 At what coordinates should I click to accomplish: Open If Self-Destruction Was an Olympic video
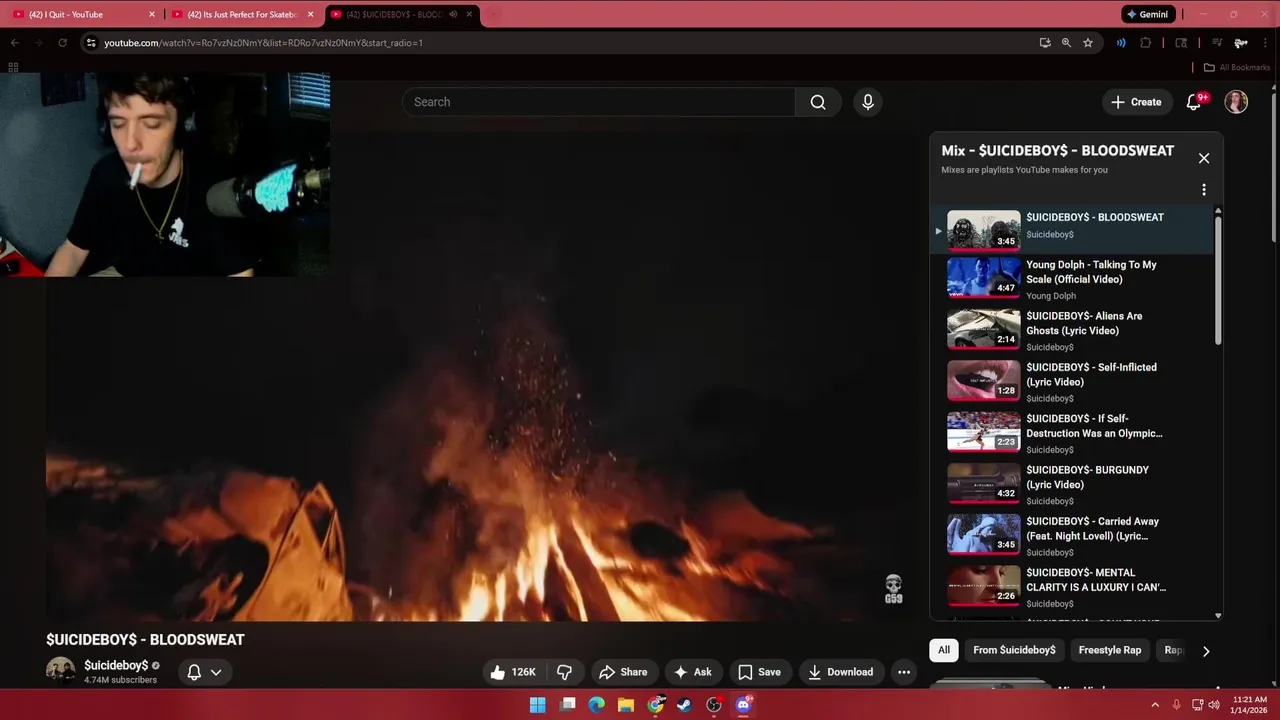pos(1070,432)
